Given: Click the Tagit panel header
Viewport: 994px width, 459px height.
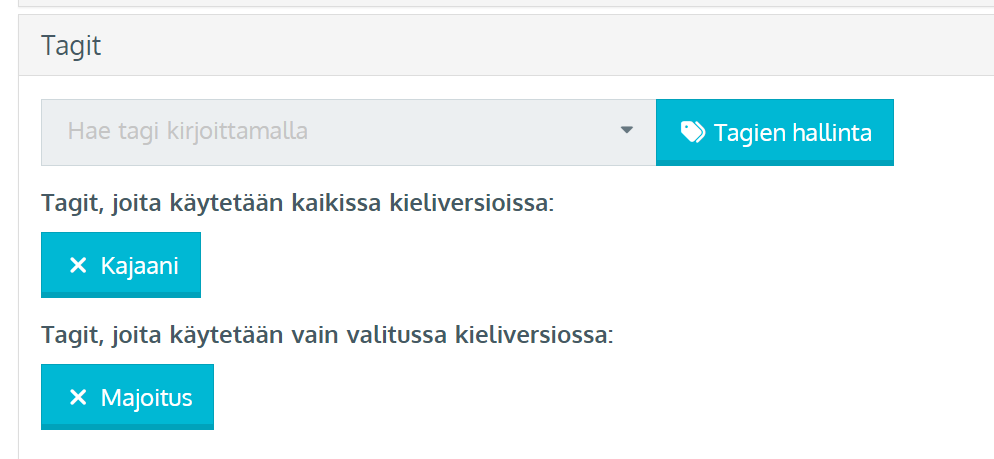Looking at the screenshot, I should 507,46.
